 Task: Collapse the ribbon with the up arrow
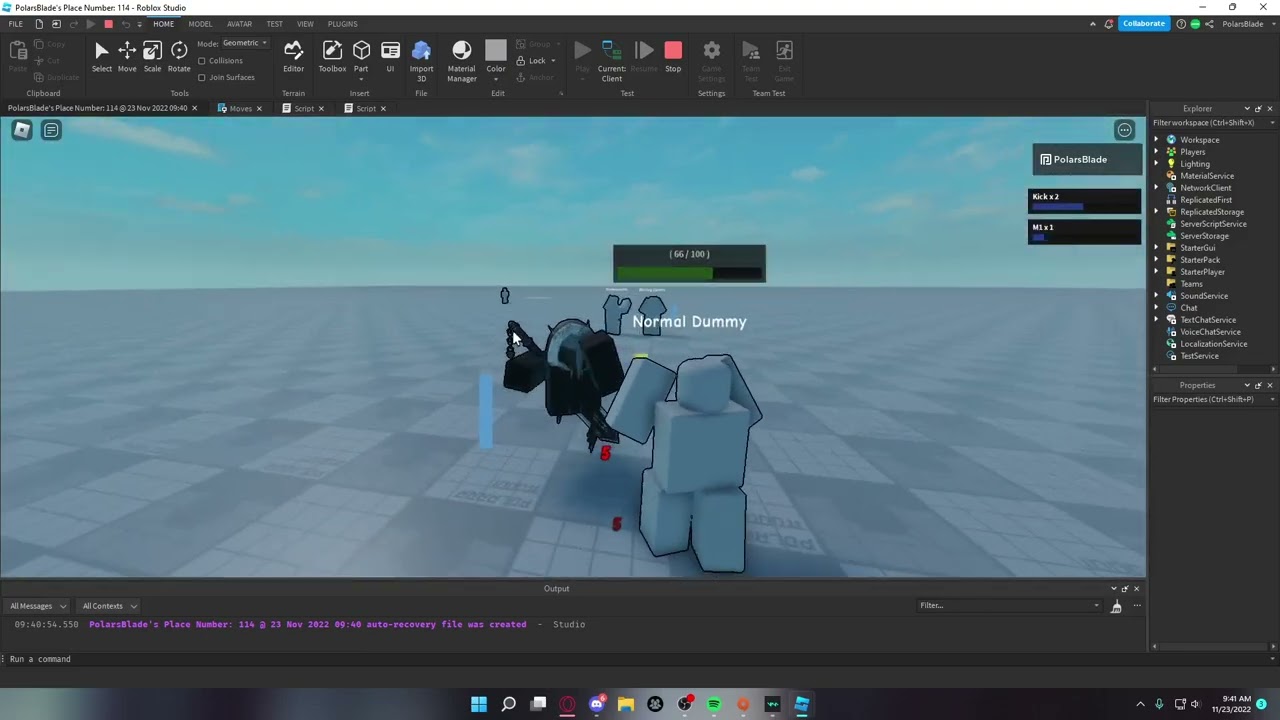[x=1093, y=24]
